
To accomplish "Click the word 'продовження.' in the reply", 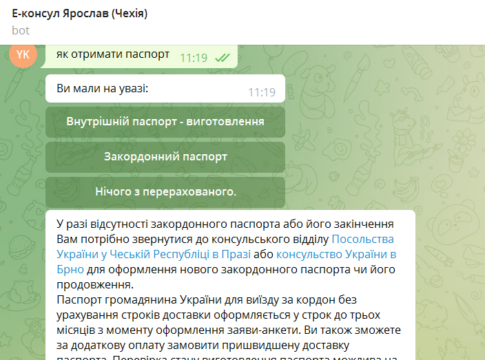I will [x=95, y=285].
